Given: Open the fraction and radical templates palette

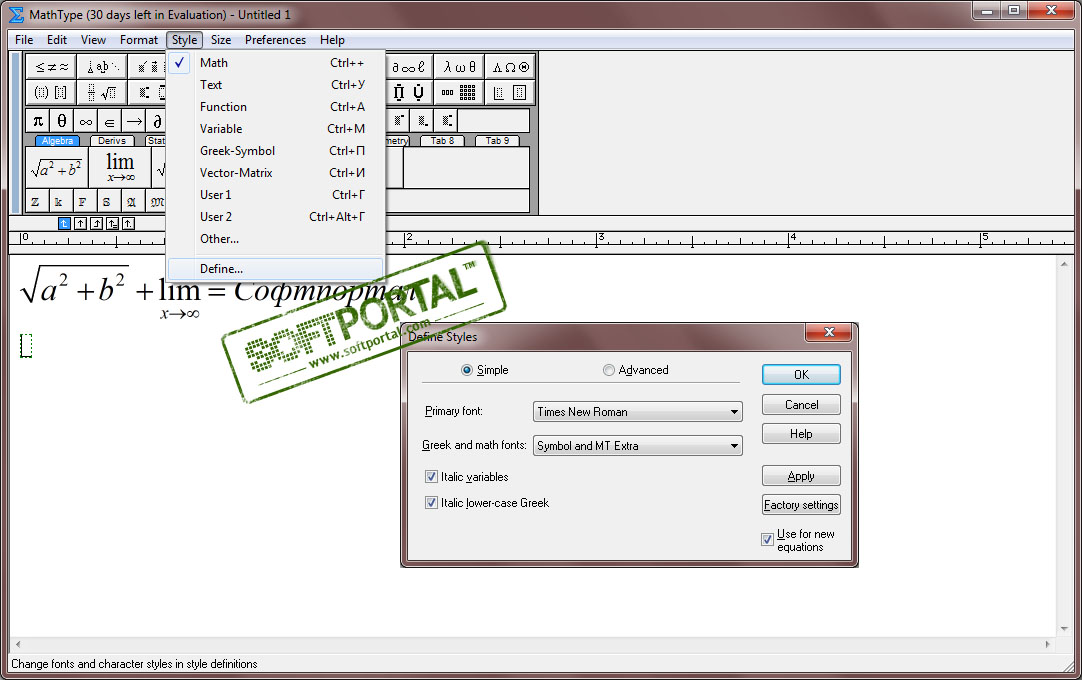Looking at the screenshot, I should tap(102, 93).
